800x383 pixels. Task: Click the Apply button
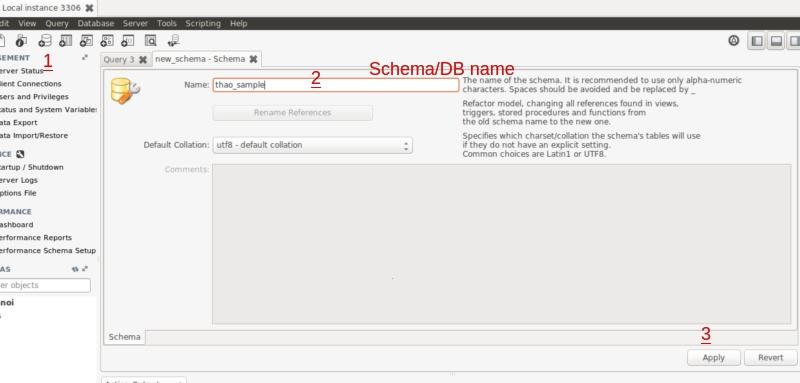pos(713,358)
